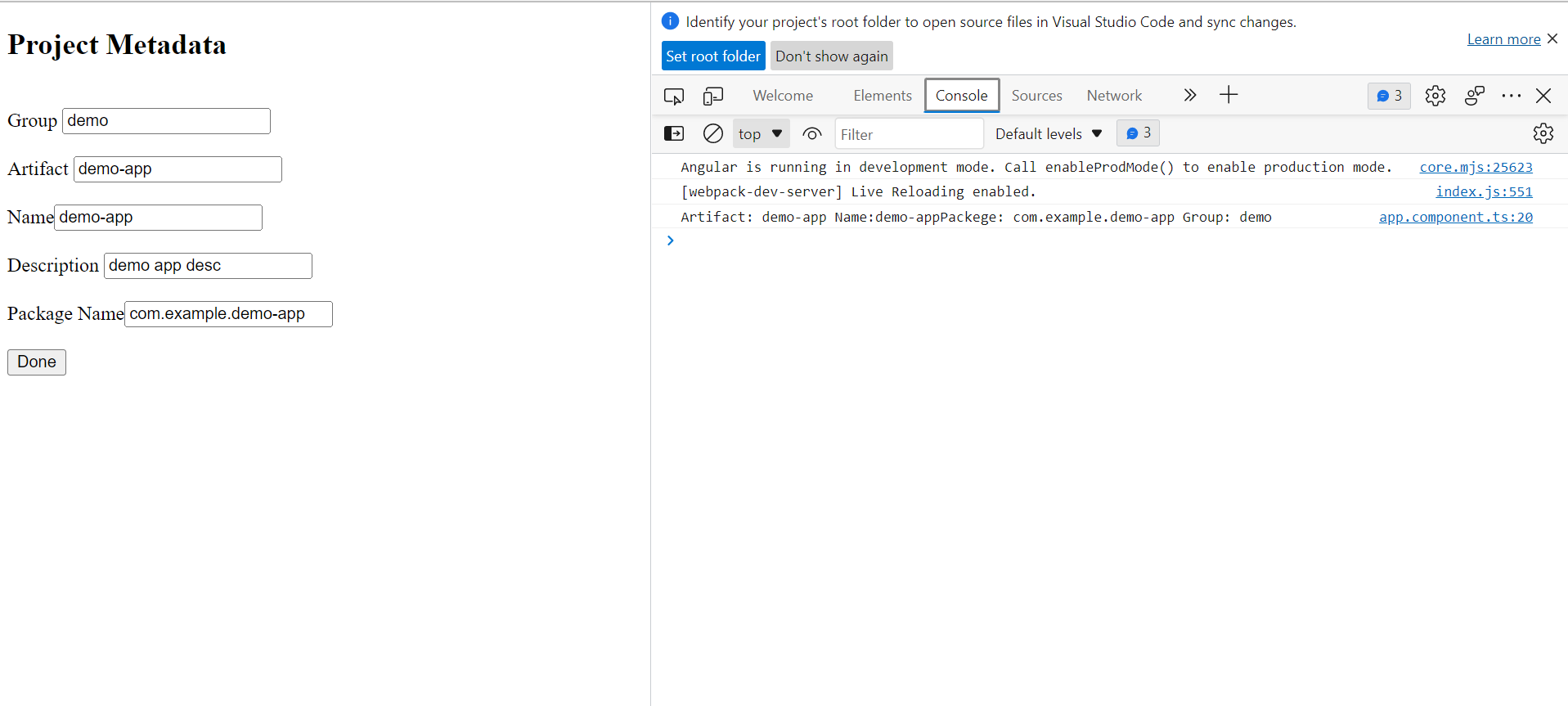
Task: Open the Network tab
Action: point(1114,96)
